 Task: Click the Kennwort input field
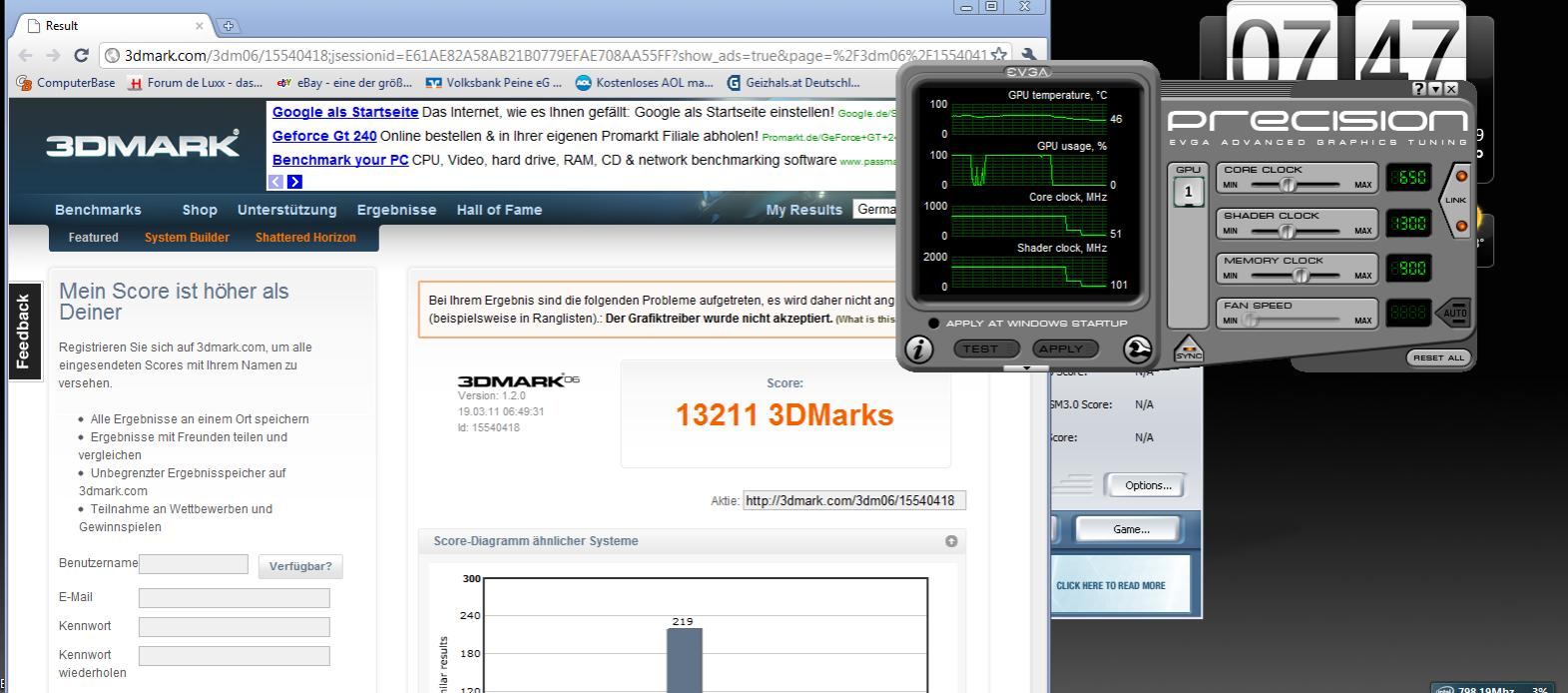(235, 627)
